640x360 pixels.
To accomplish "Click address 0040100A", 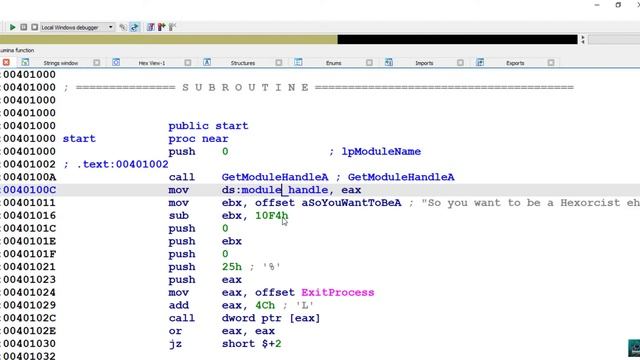I will click(29, 177).
